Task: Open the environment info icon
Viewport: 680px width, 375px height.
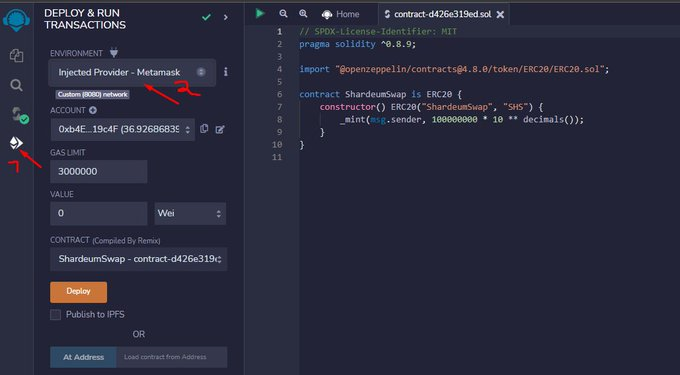Action: (x=226, y=72)
